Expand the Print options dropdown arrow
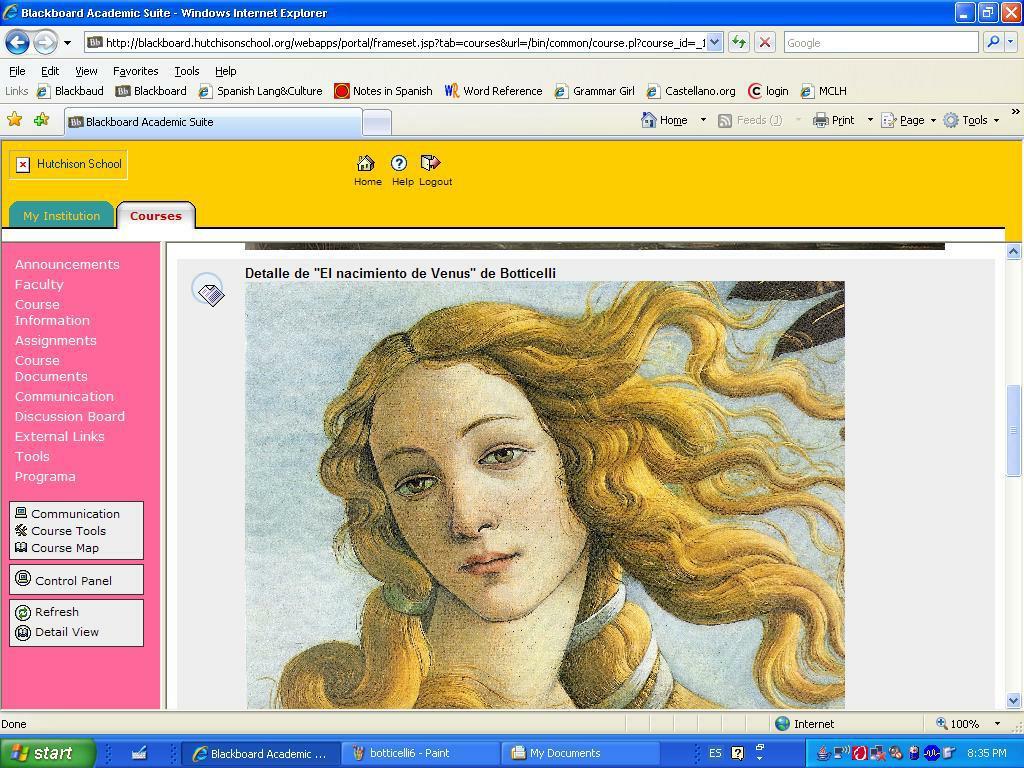This screenshot has height=768, width=1024. [x=870, y=120]
